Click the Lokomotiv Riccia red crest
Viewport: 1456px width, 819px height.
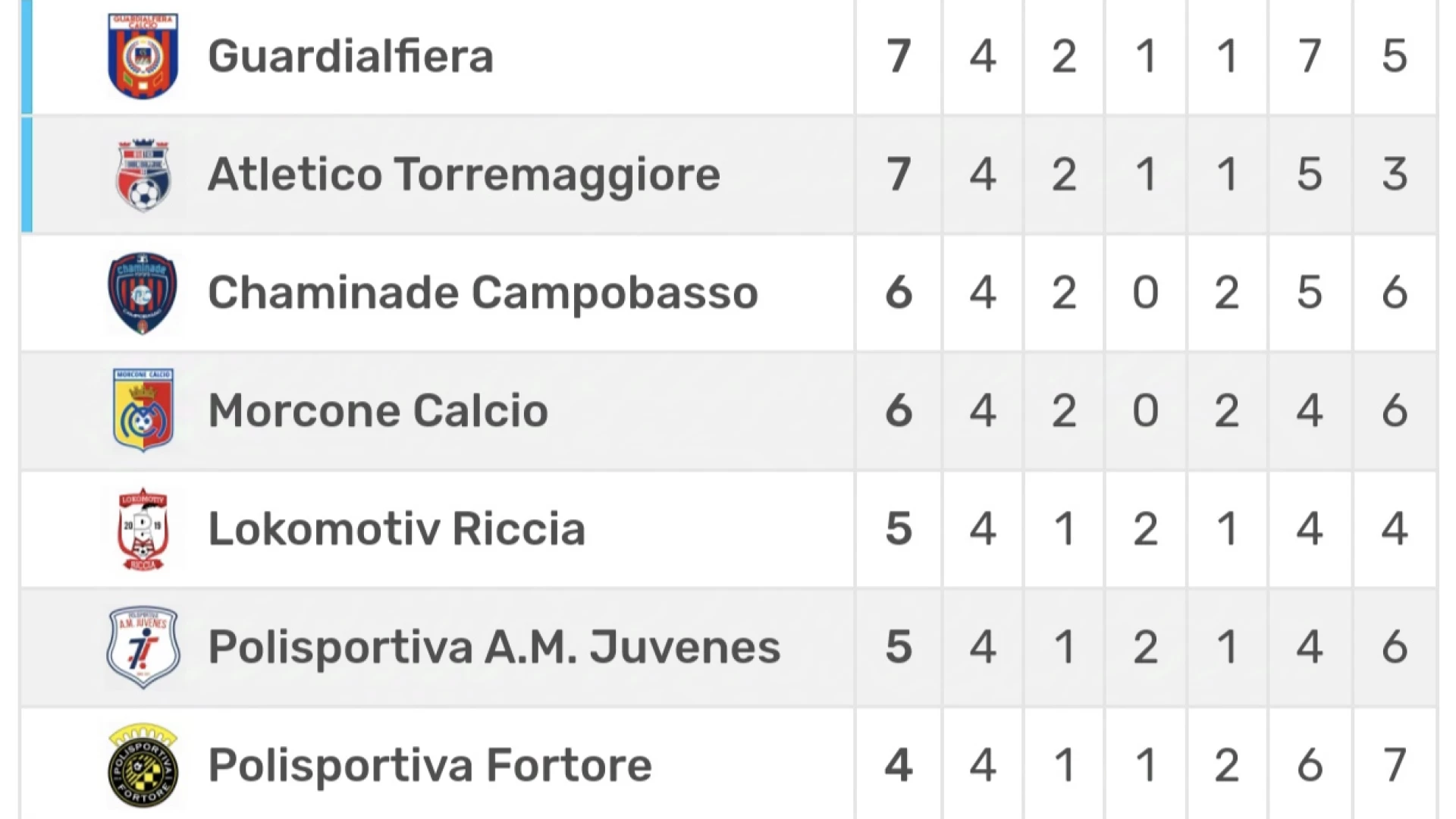point(143,529)
